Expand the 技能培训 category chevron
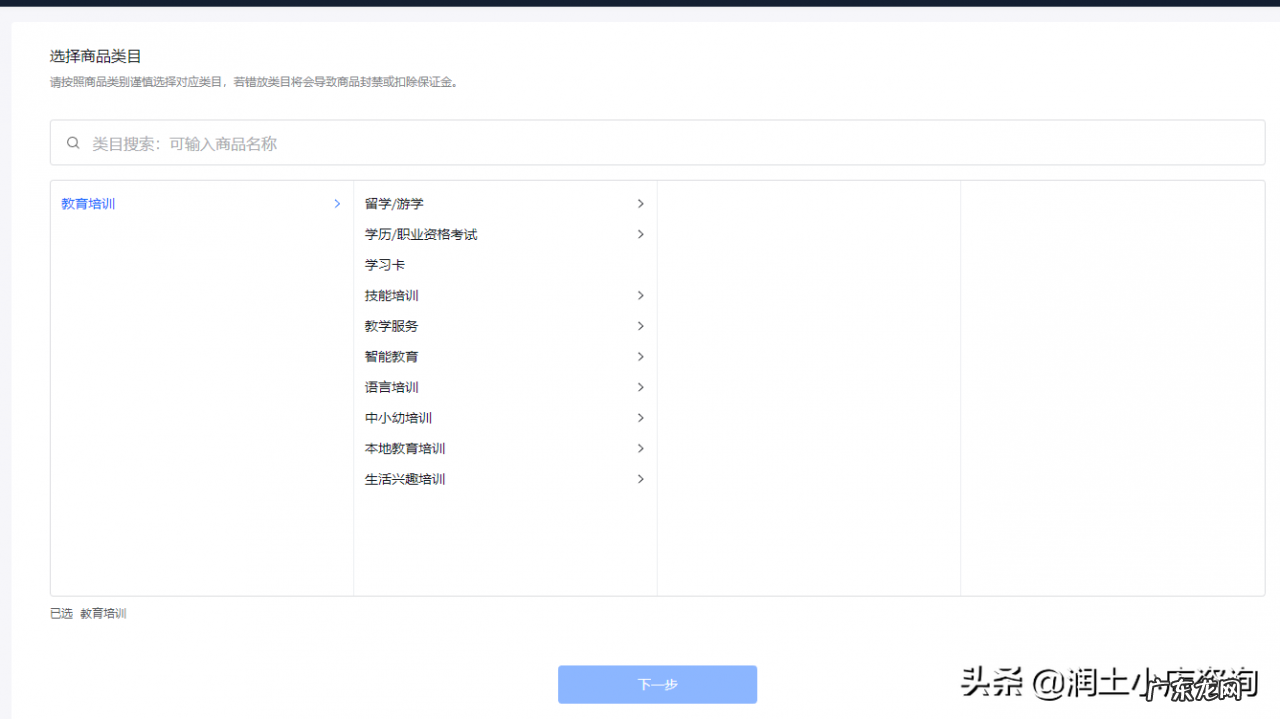The width and height of the screenshot is (1280, 719). click(641, 295)
